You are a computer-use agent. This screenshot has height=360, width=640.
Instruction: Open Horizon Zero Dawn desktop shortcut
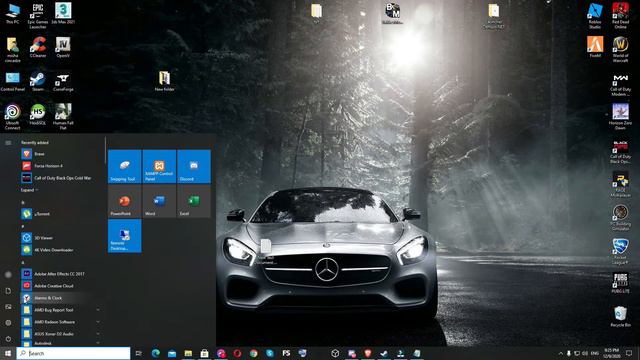coord(620,117)
